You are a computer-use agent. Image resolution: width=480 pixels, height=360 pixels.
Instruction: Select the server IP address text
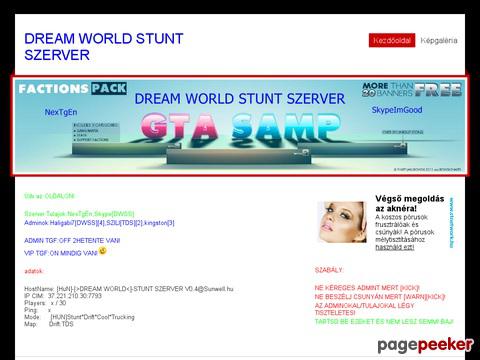click(x=75, y=296)
